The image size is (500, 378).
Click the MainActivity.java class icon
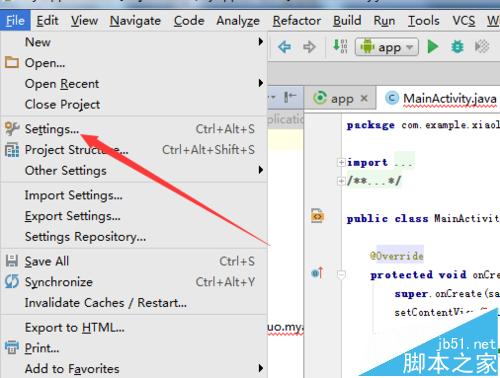(x=392, y=98)
